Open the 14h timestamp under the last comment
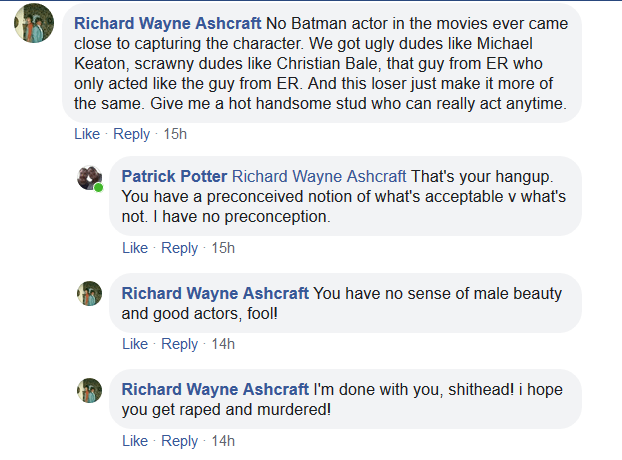 click(222, 441)
